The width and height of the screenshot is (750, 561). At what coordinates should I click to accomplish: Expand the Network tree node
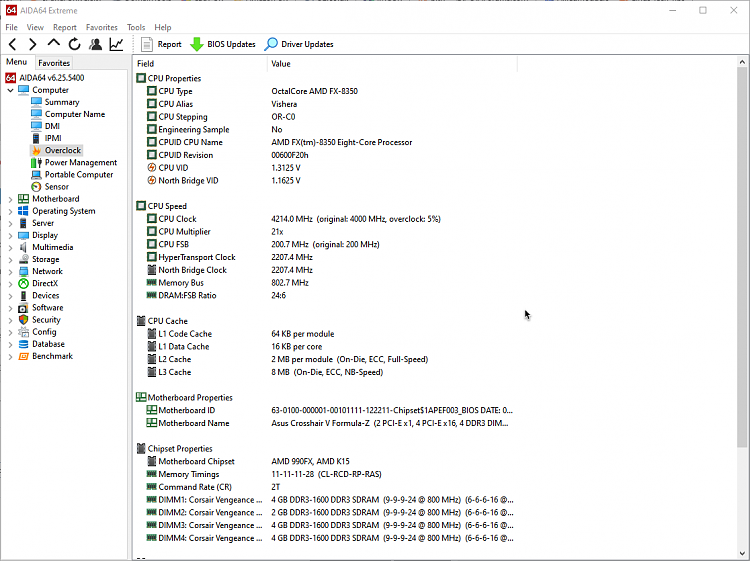coord(10,272)
